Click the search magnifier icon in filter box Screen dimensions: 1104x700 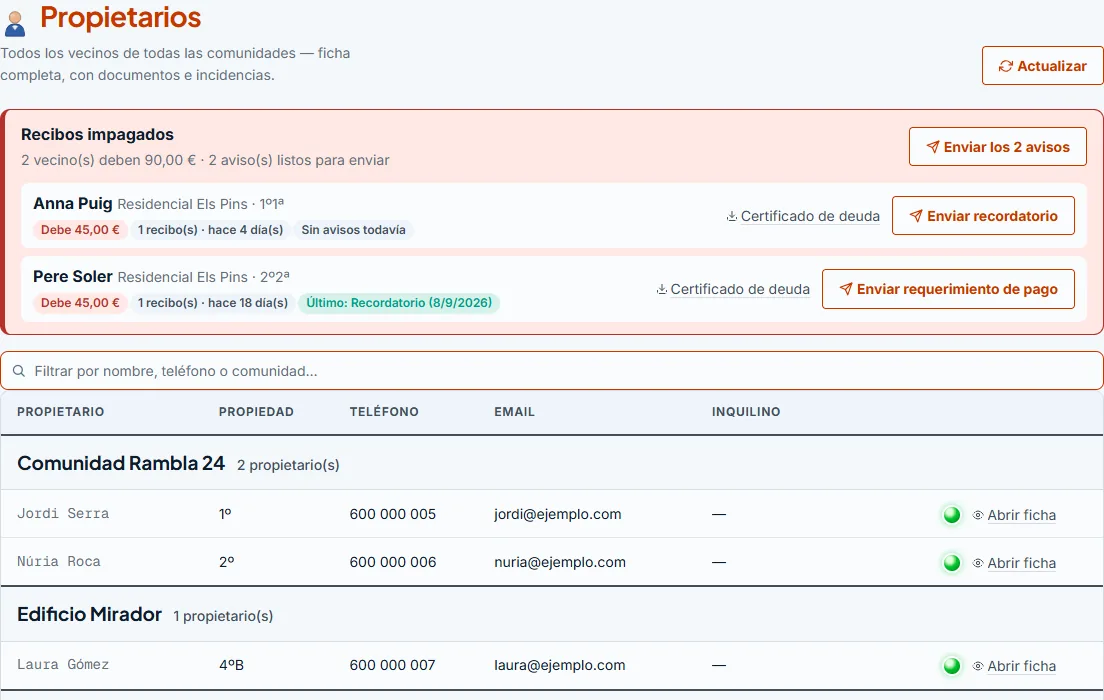tap(19, 371)
